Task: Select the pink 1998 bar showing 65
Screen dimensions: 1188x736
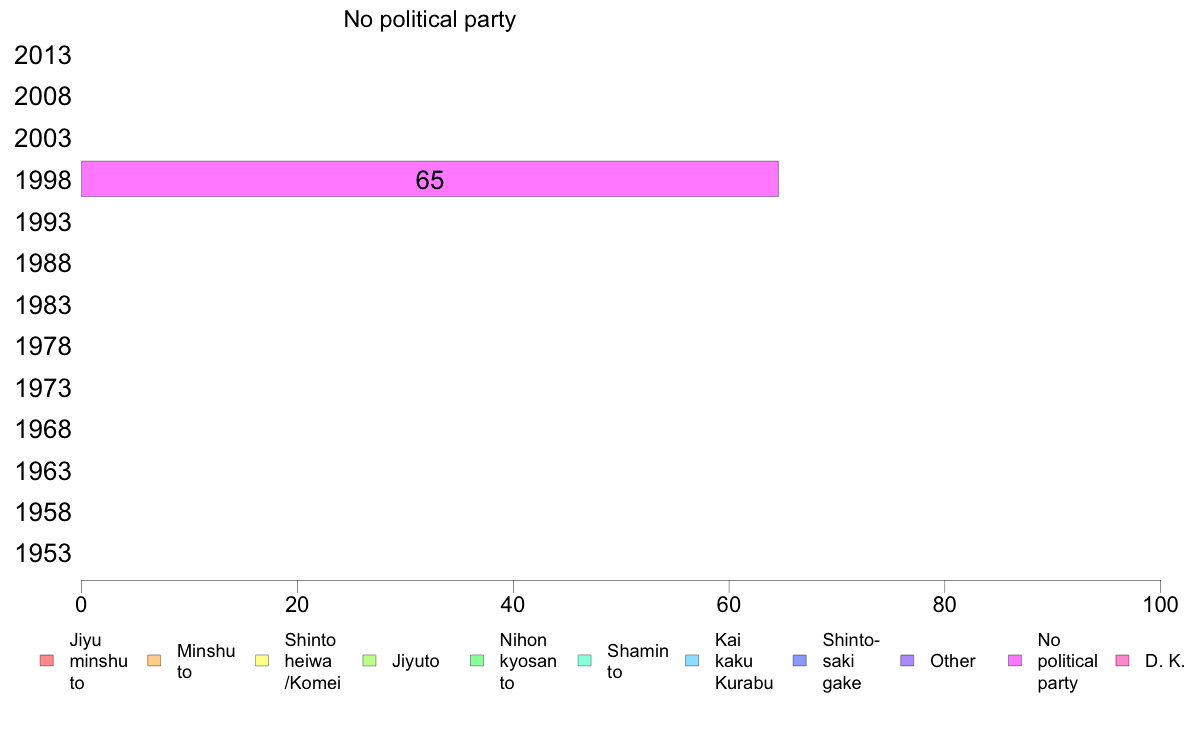Action: click(430, 179)
